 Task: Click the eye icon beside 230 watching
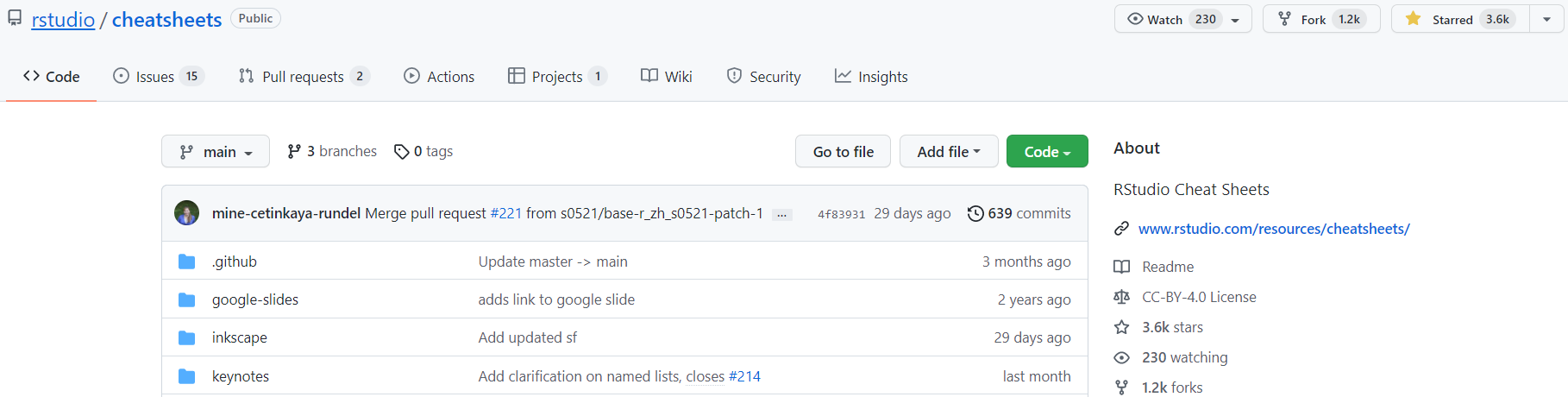coord(1121,357)
